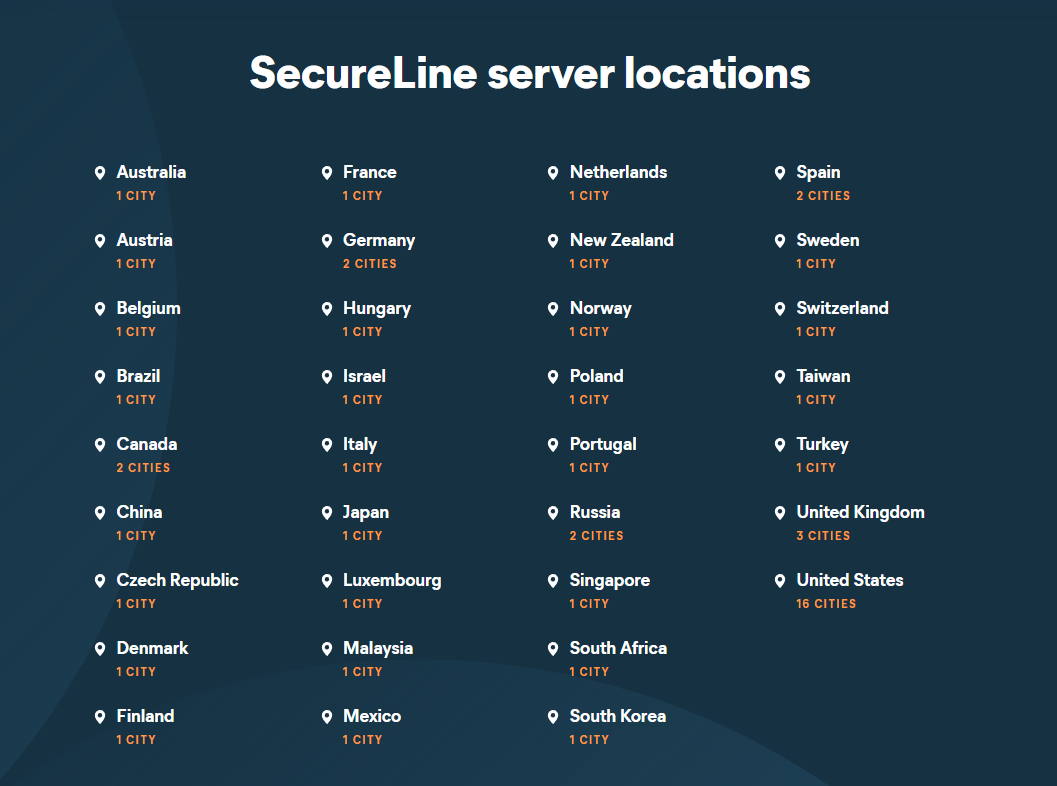Click 2 CITIES under Spain
Screen dimensions: 1057x786
point(823,195)
